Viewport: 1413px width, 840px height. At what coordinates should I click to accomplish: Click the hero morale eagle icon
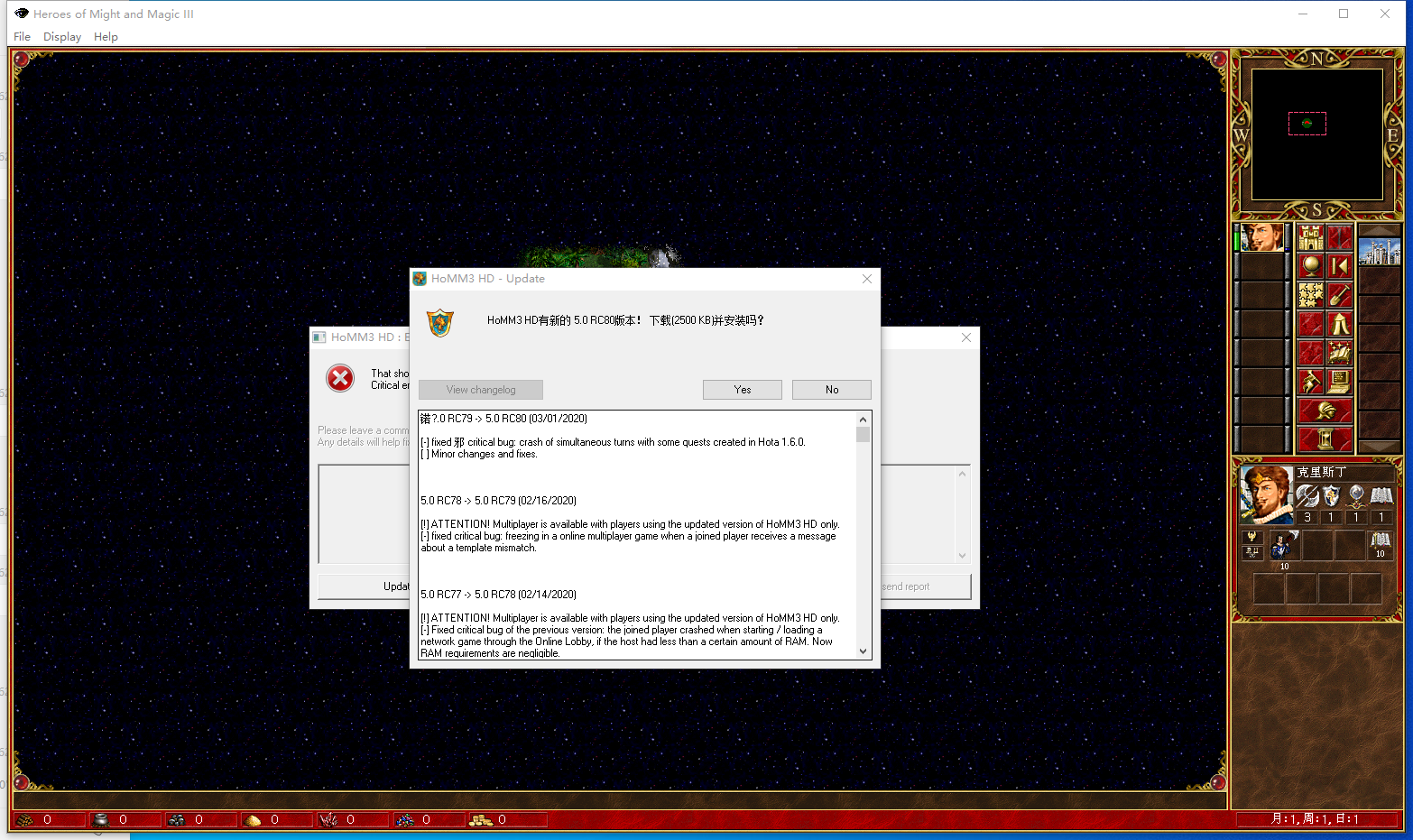pos(1251,537)
